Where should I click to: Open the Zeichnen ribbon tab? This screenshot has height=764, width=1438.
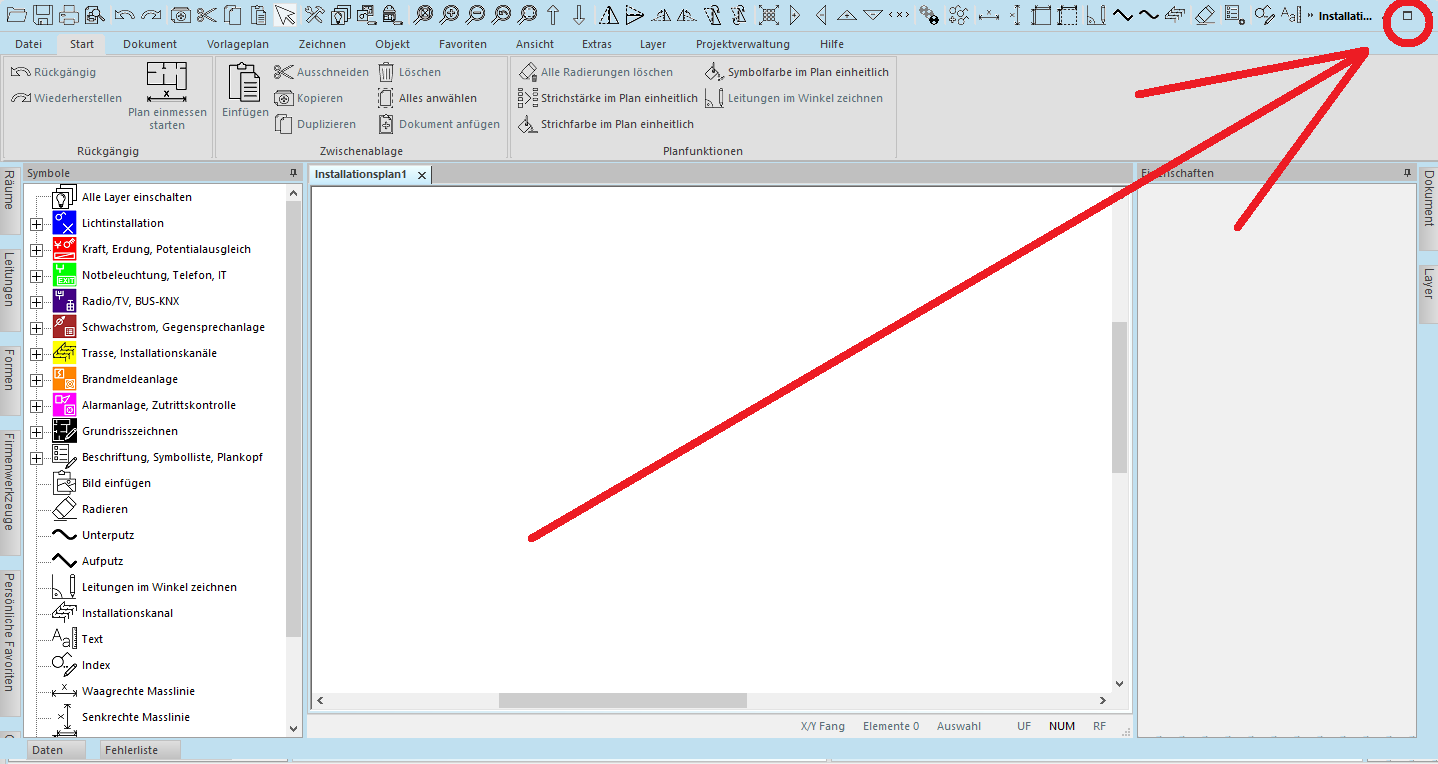(322, 44)
